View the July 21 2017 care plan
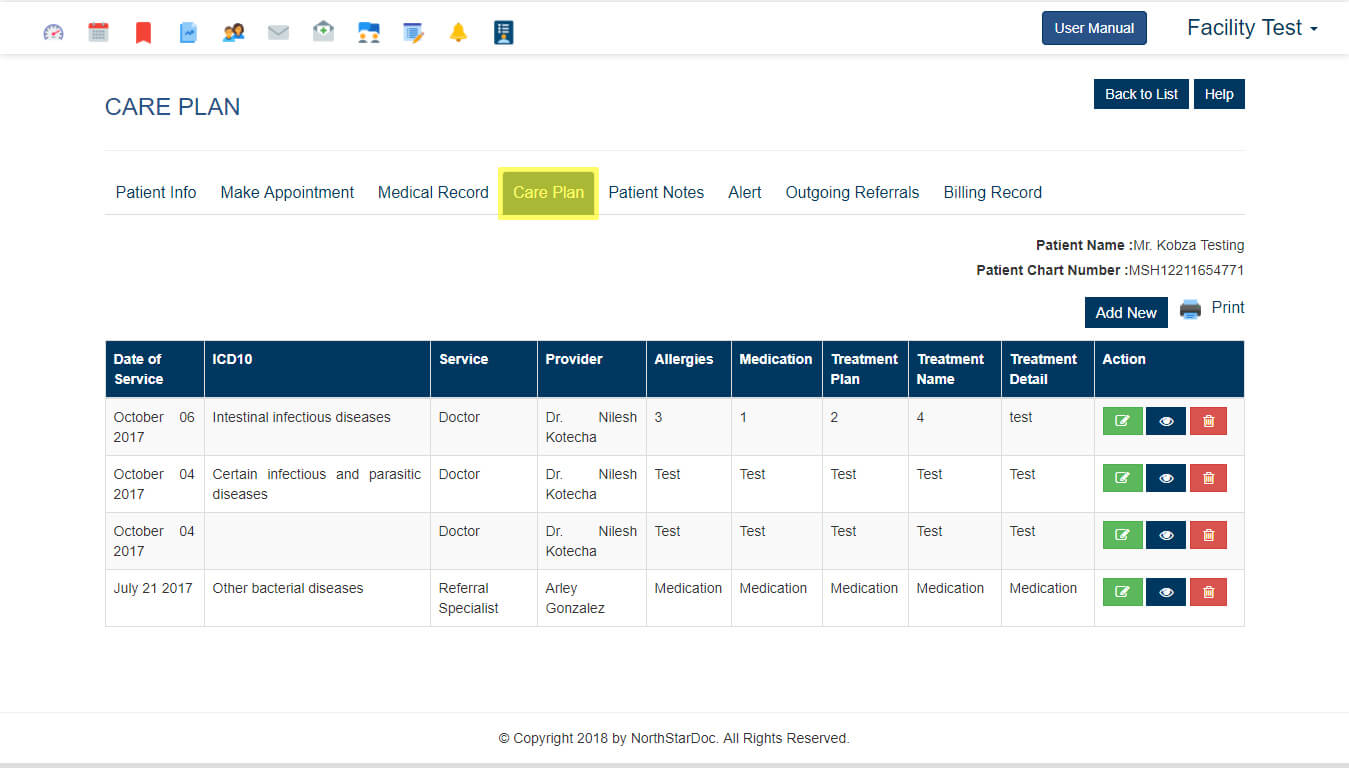1349x768 pixels. pos(1165,592)
